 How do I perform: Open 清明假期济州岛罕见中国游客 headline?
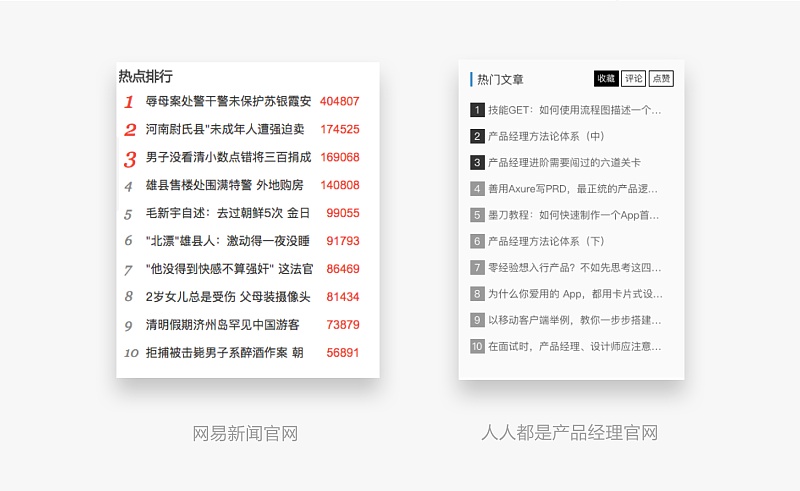tap(222, 325)
